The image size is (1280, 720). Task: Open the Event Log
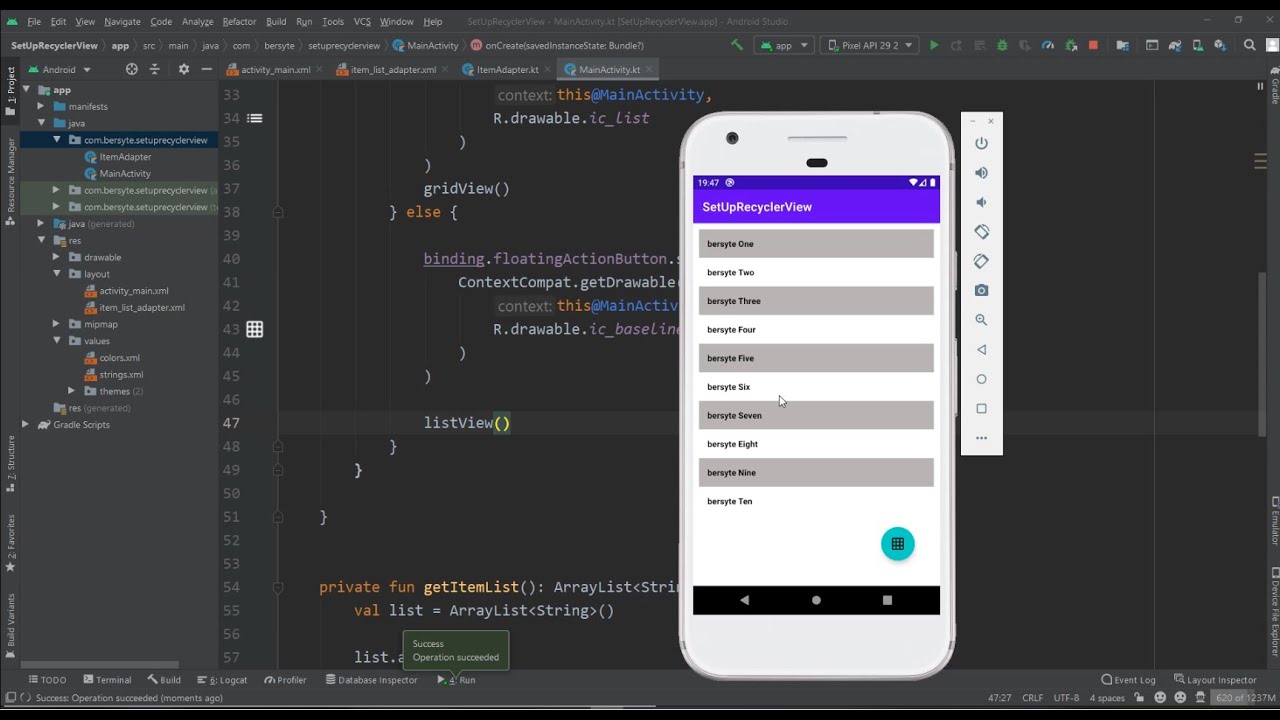(x=1128, y=680)
